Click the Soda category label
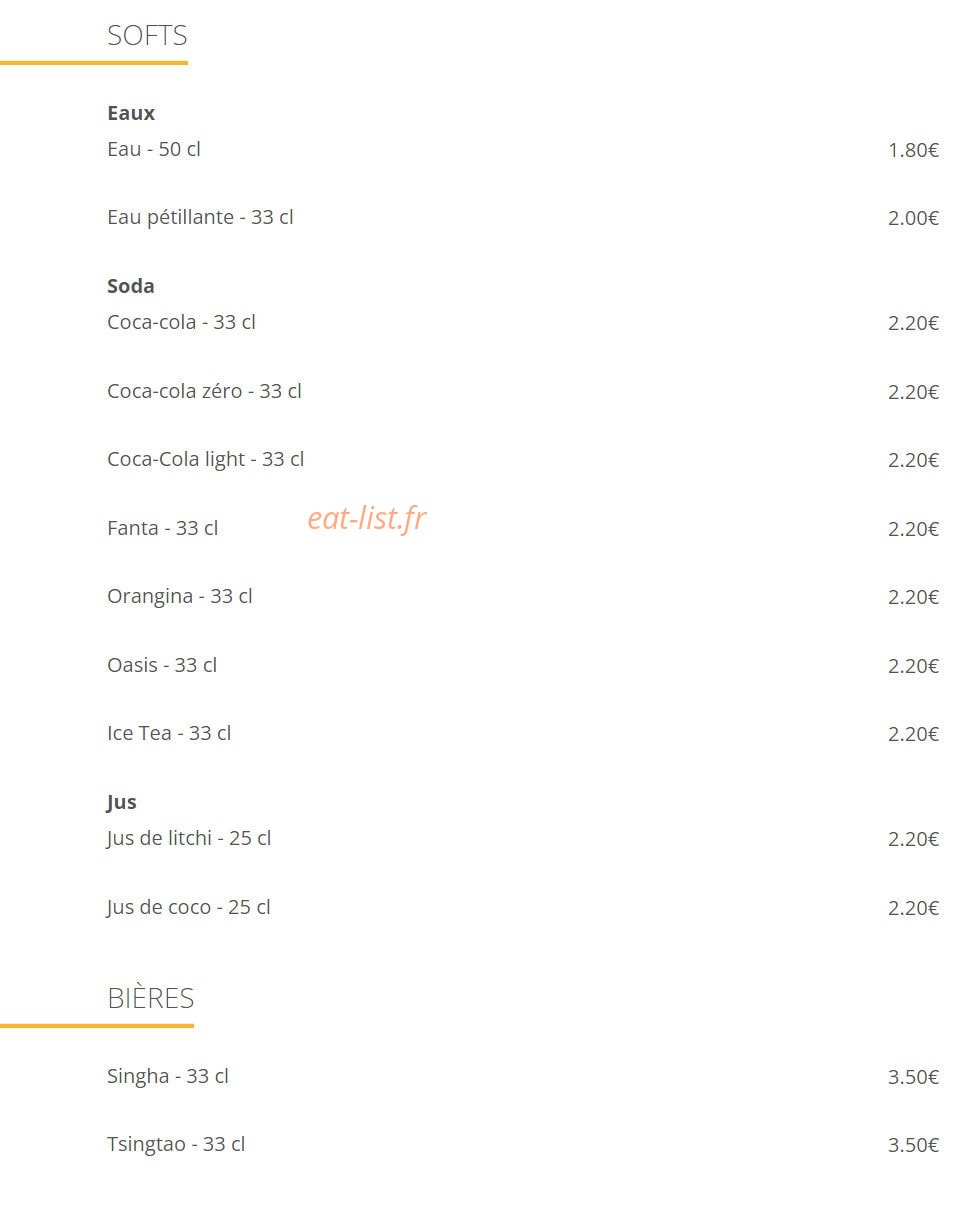 tap(131, 286)
